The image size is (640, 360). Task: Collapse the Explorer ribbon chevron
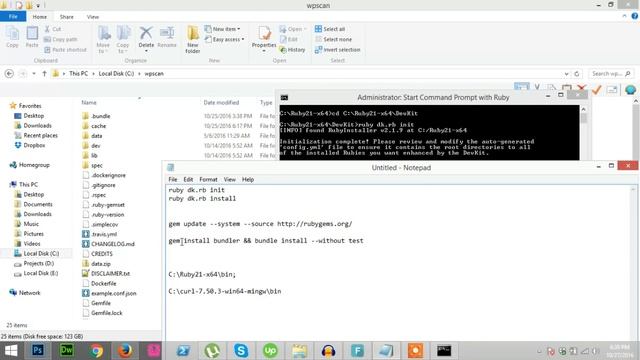pyautogui.click(x=624, y=16)
